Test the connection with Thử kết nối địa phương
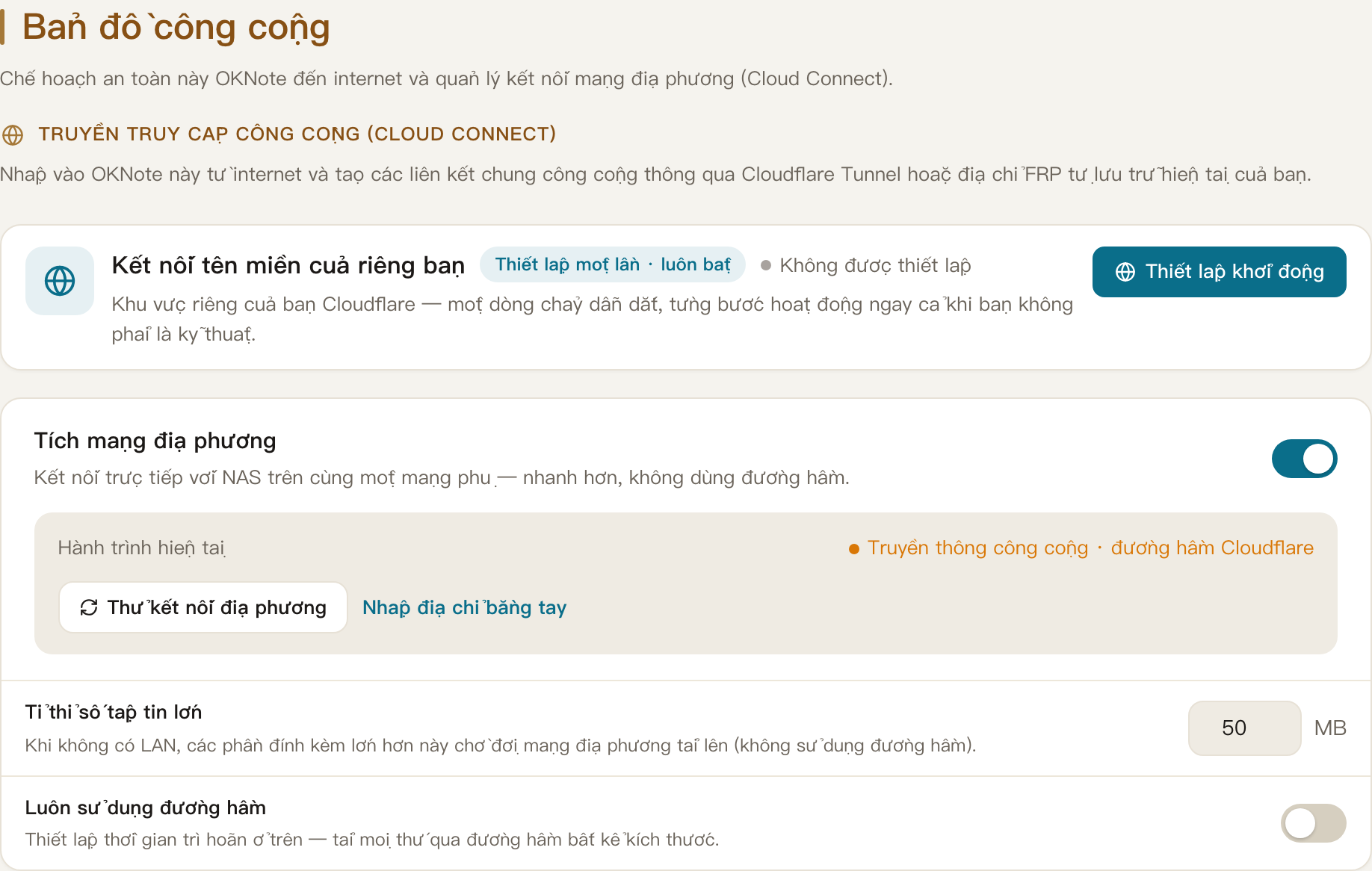The width and height of the screenshot is (1372, 871). [203, 607]
